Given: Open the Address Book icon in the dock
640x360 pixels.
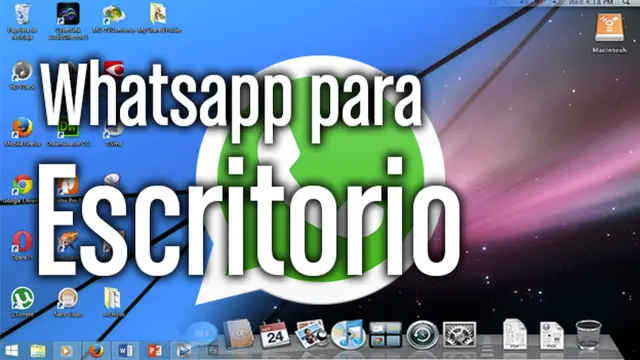Looking at the screenshot, I should (238, 334).
